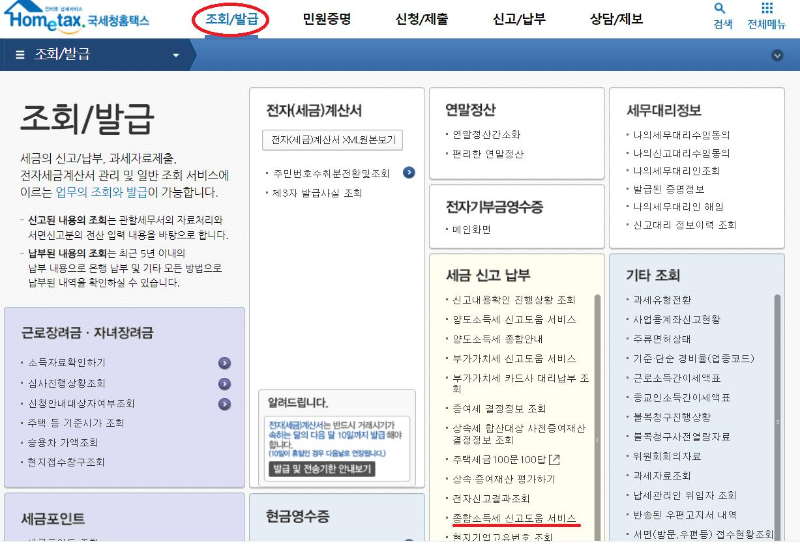The width and height of the screenshot is (800, 544).
Task: Open 불복청구사전열람자료 link
Action: coord(682,436)
